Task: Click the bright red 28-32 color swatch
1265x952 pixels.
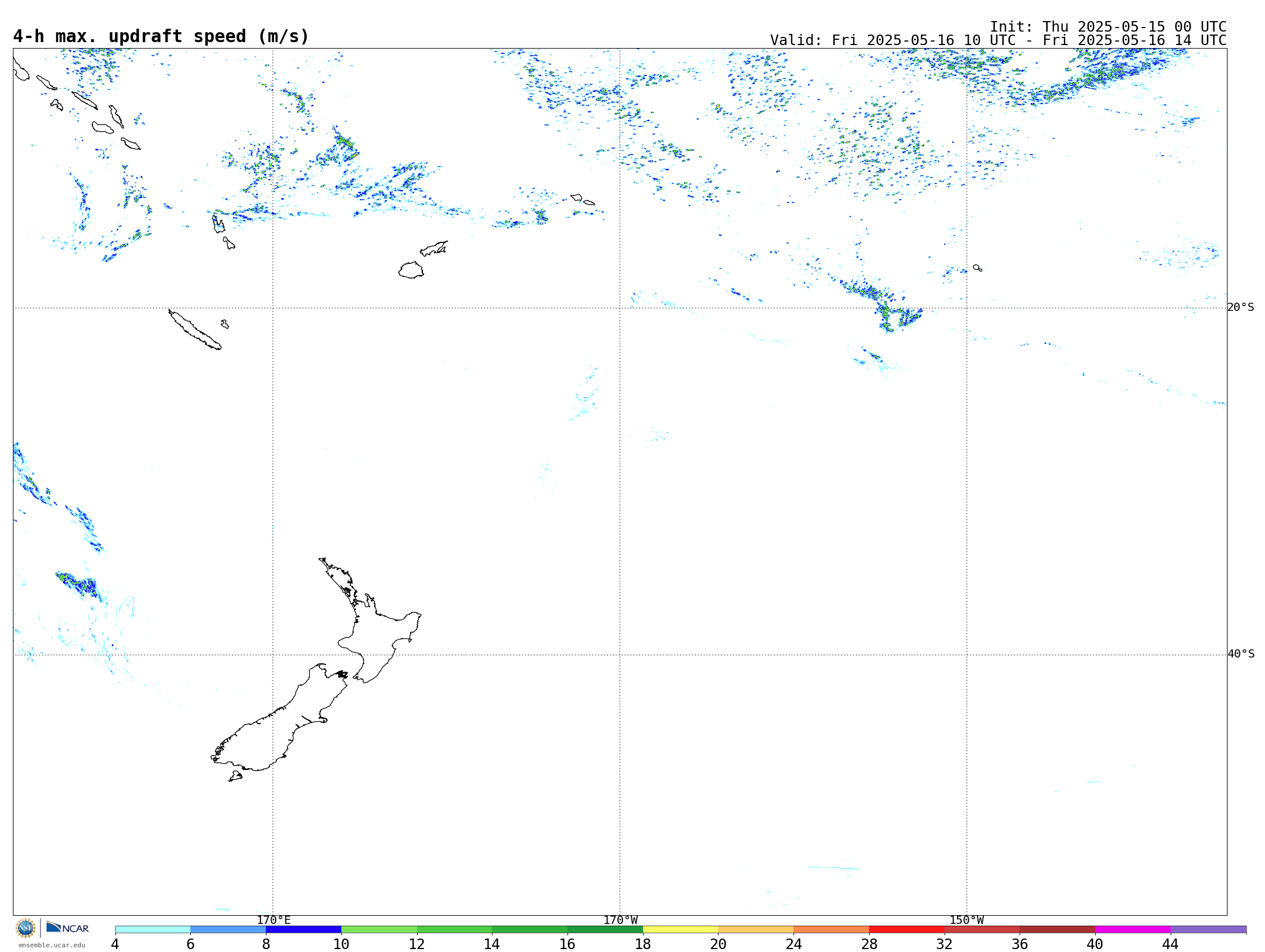Action: 907,930
